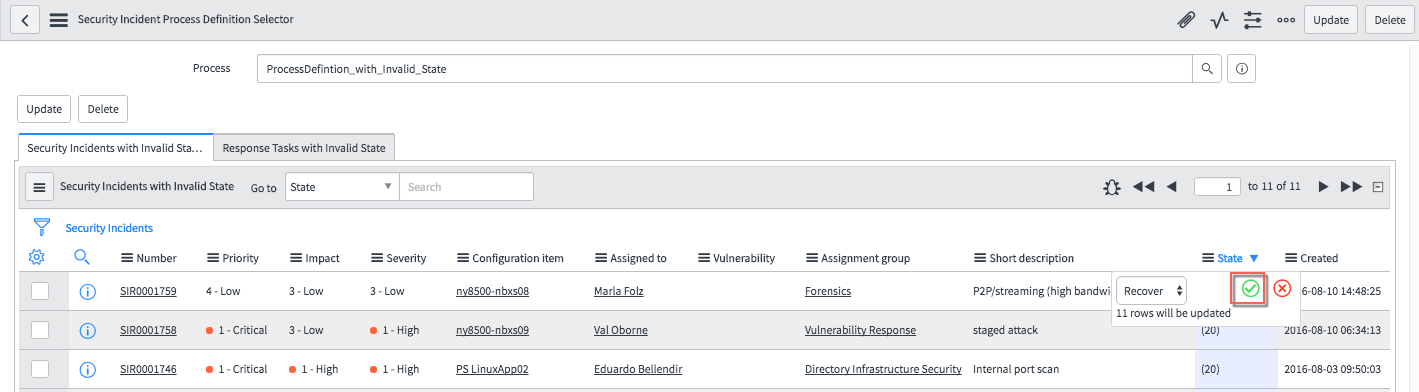
Task: Open the list controls hamburger menu
Action: (39, 186)
